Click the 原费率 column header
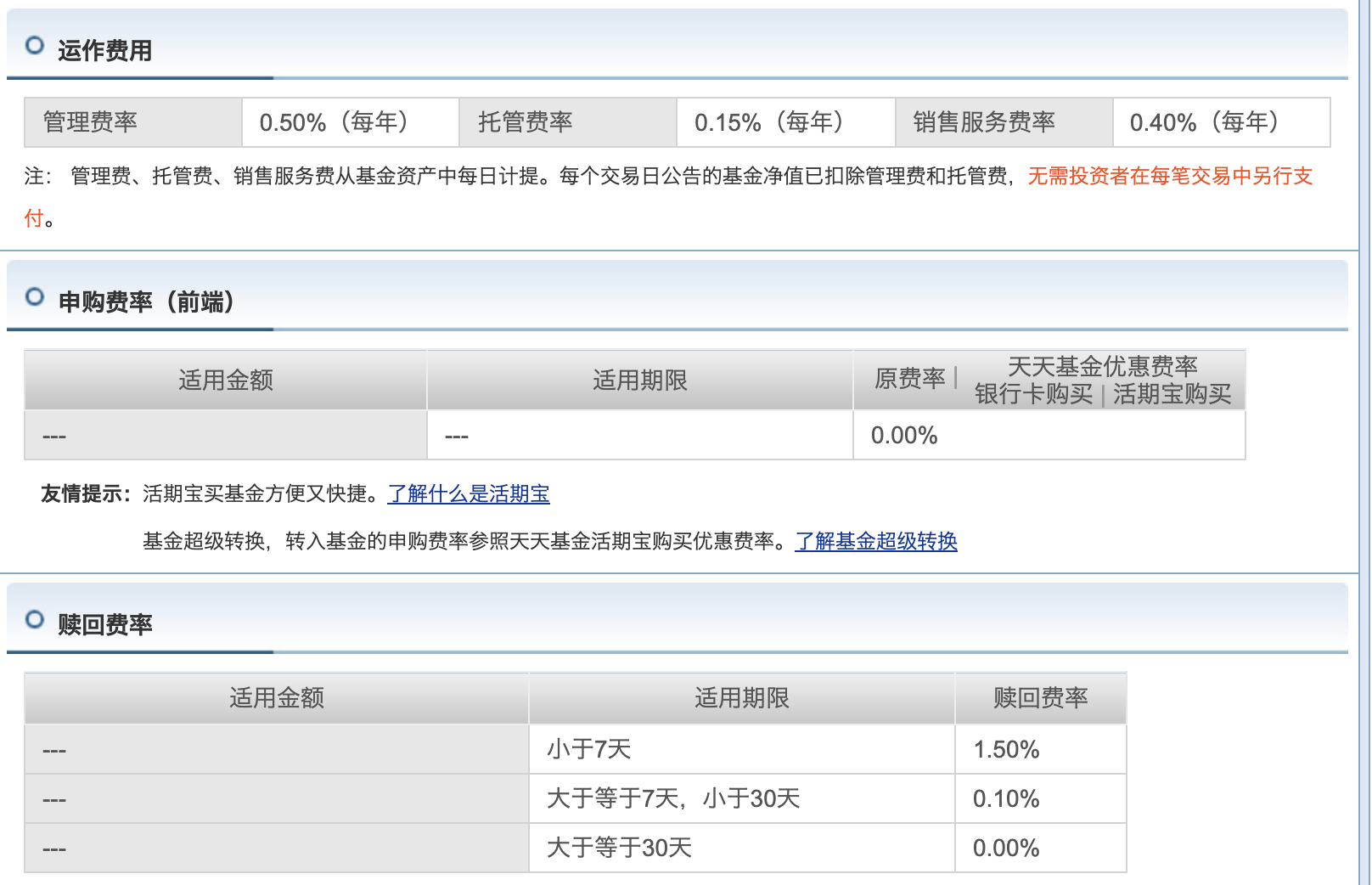The image size is (1372, 885). (x=909, y=379)
